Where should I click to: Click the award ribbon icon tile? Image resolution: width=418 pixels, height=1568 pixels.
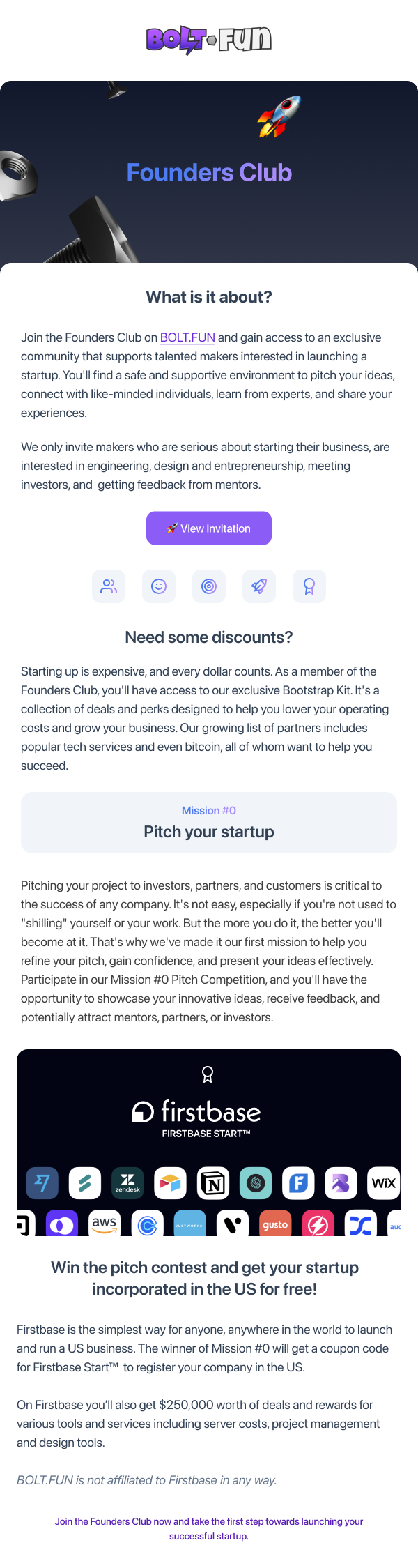[309, 586]
